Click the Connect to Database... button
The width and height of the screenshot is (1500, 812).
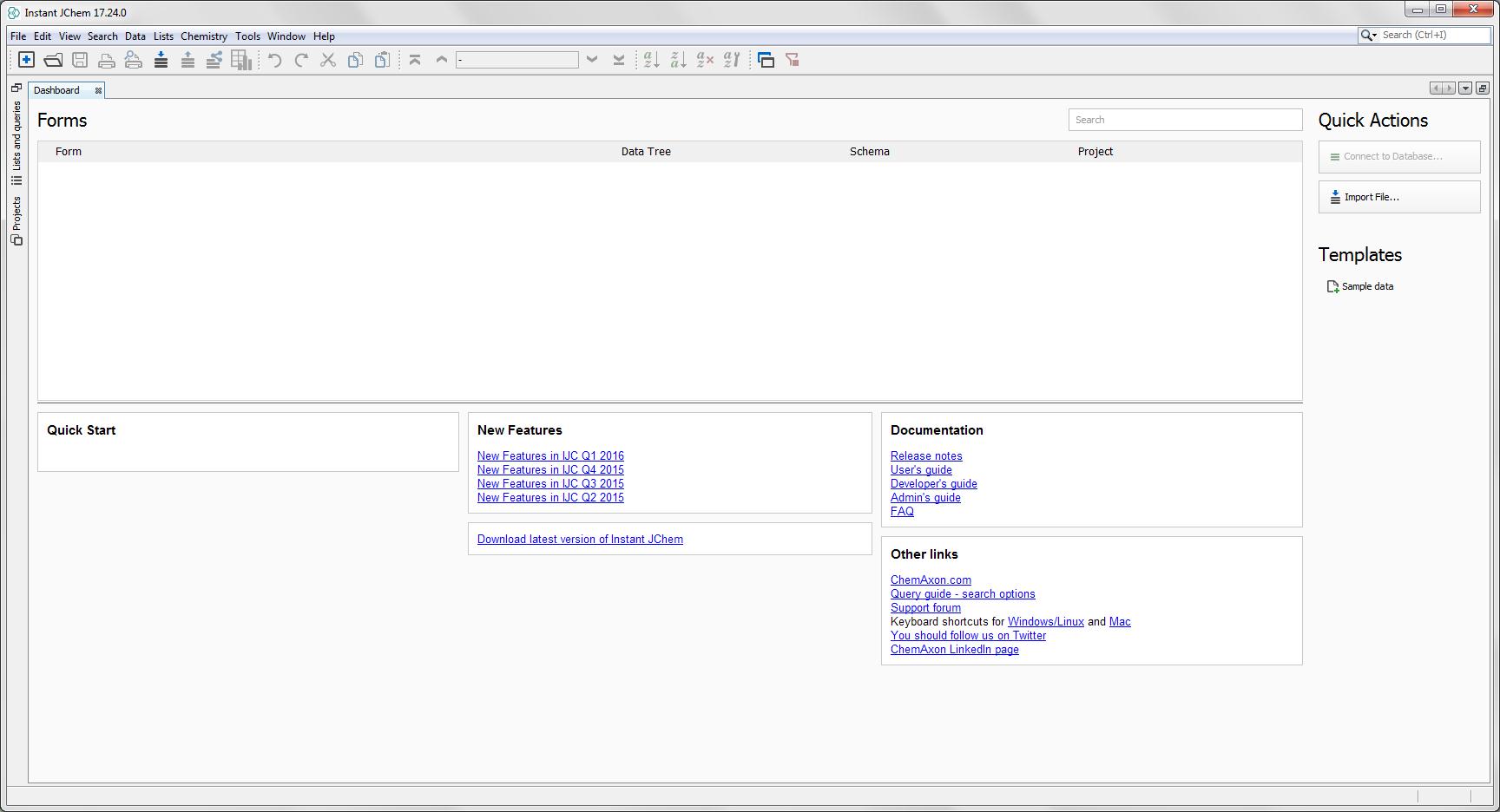[1399, 157]
